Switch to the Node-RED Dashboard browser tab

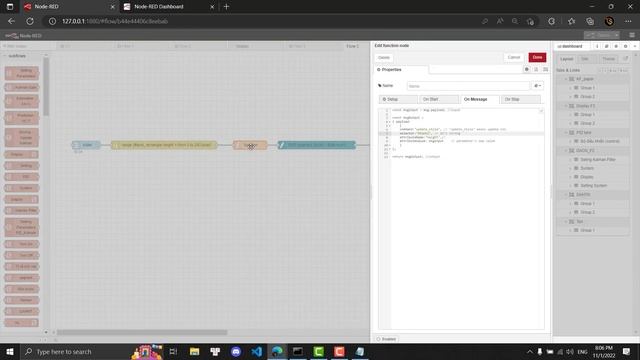coord(168,7)
